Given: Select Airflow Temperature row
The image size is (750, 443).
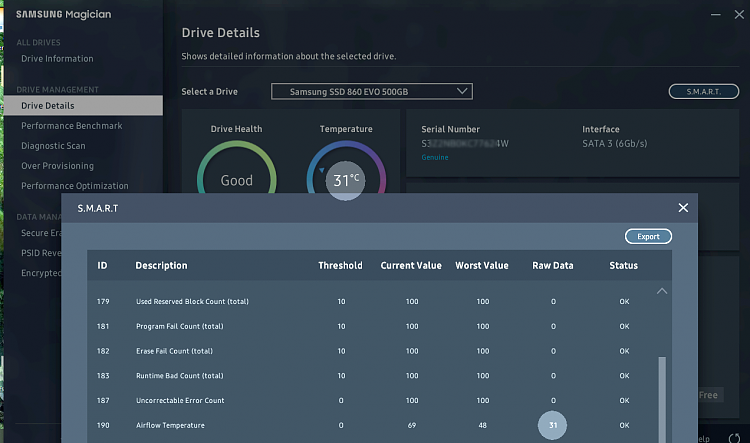Looking at the screenshot, I should [372, 425].
